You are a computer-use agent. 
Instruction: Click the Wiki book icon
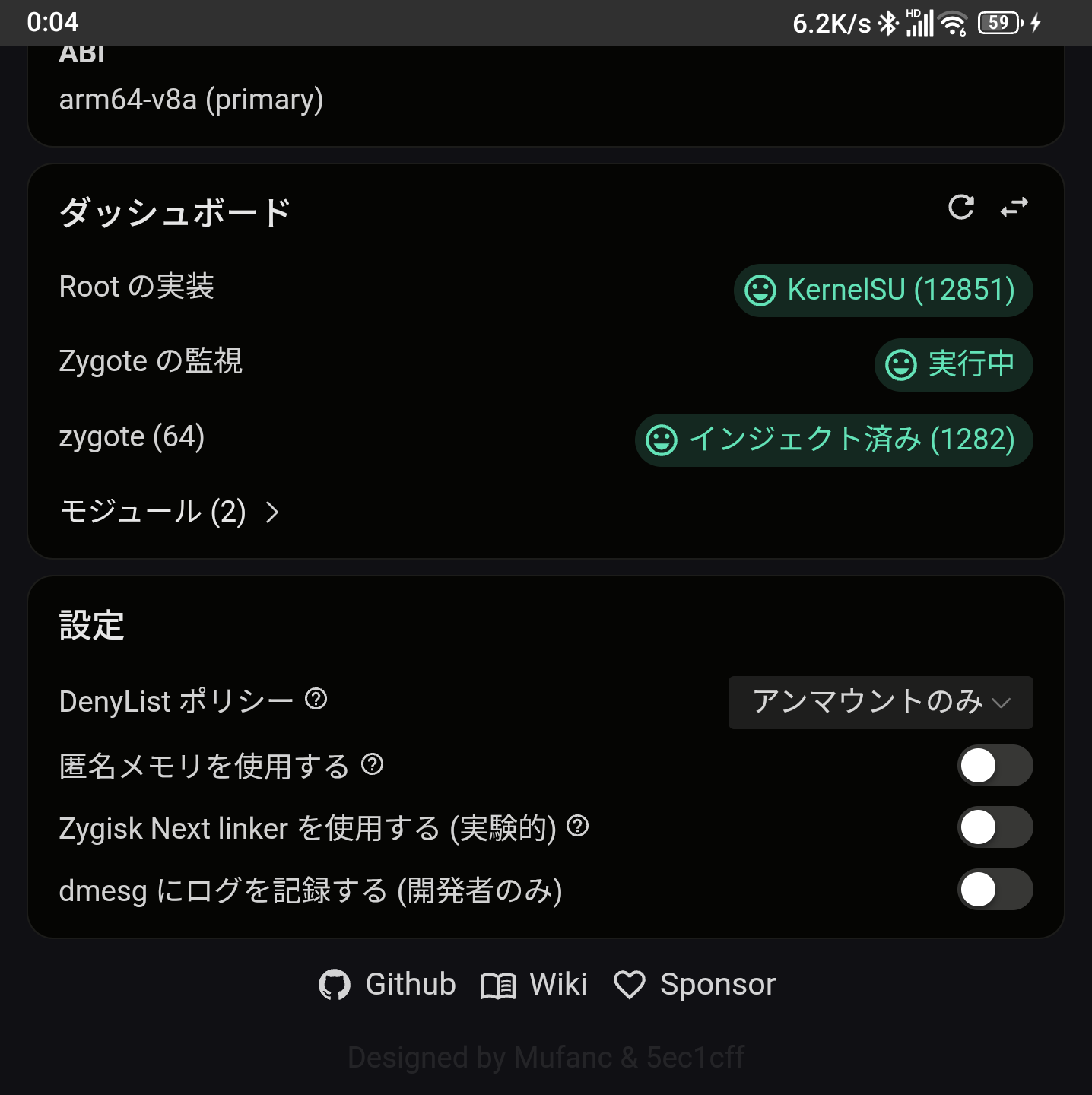[498, 986]
